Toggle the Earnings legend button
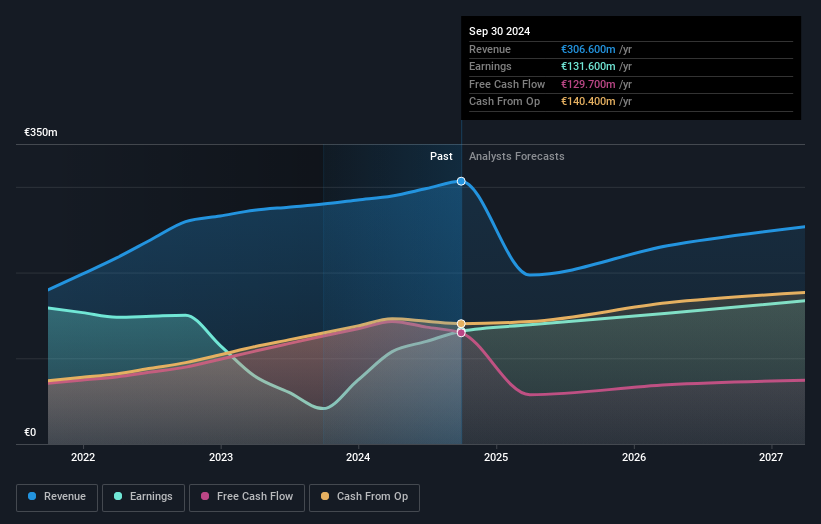This screenshot has height=524, width=821. 143,497
